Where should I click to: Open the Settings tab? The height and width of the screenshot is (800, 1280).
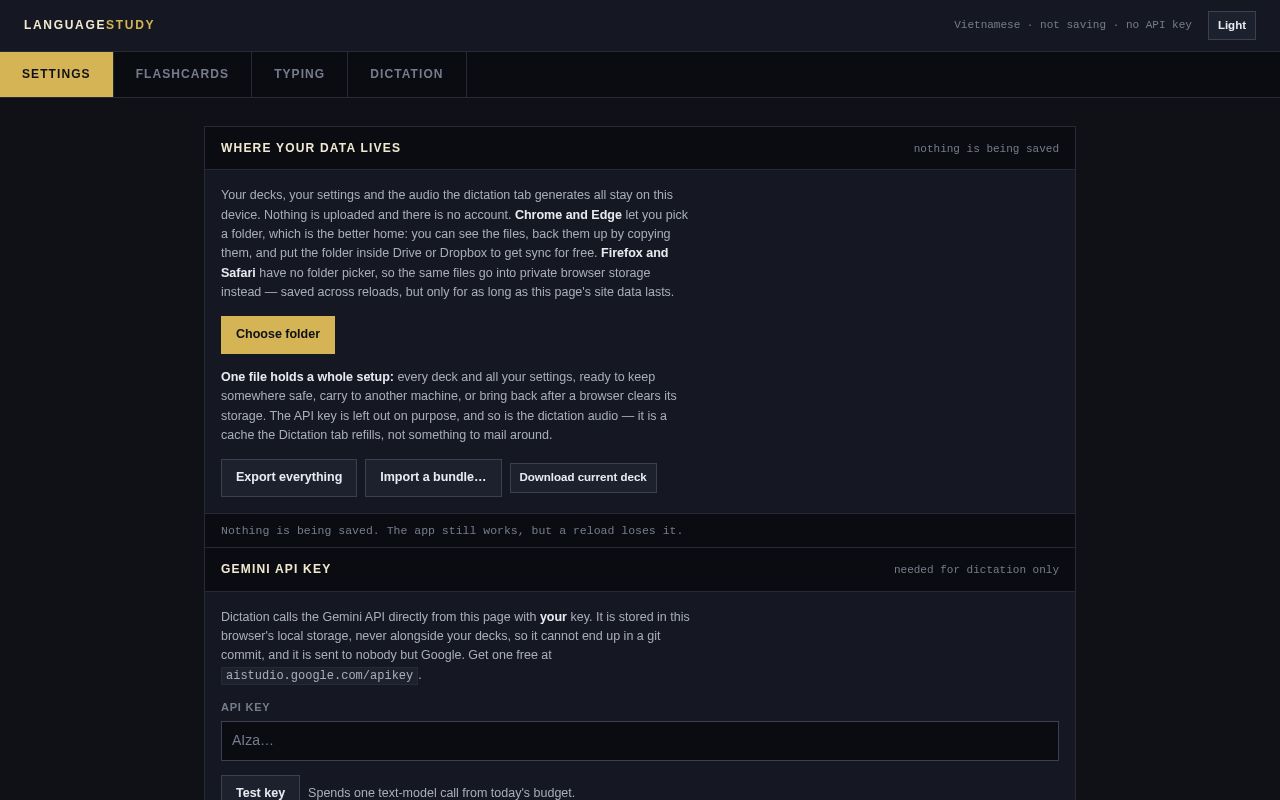(x=56, y=74)
